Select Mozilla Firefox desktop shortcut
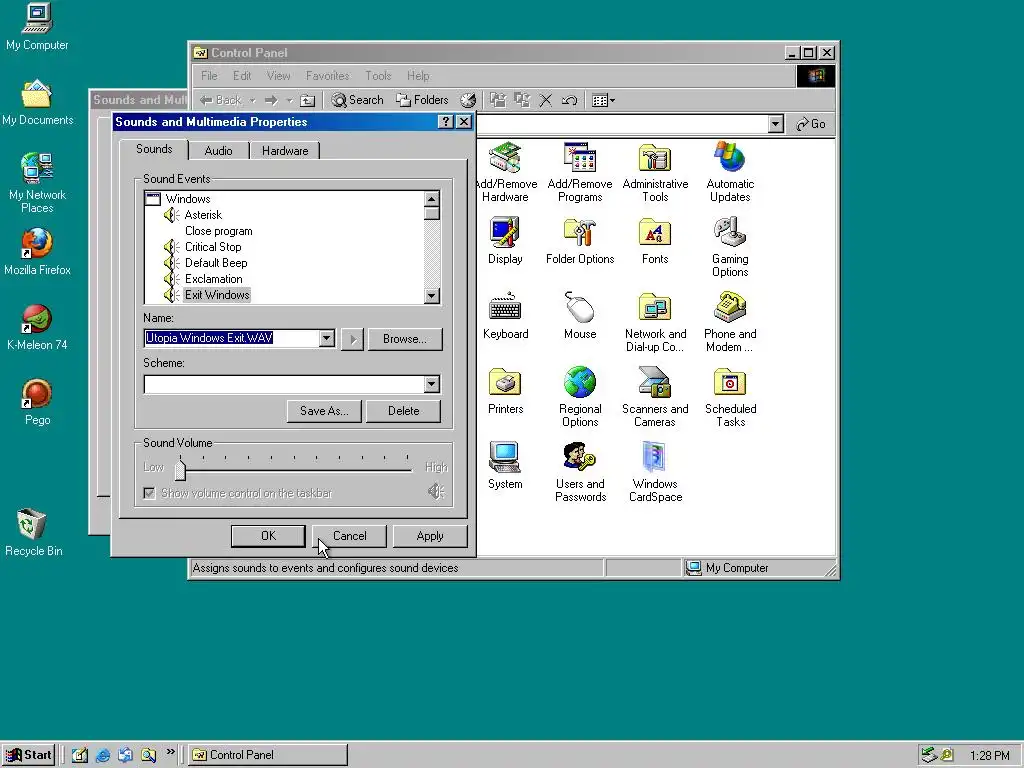 [x=37, y=251]
